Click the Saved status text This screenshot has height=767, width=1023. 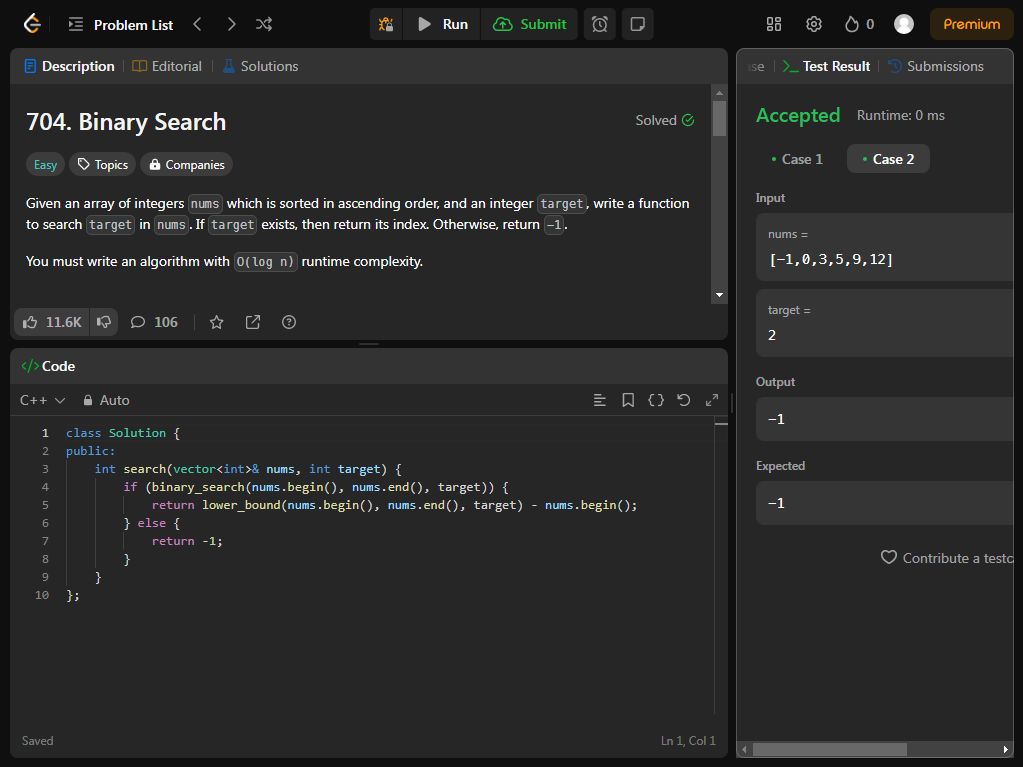pyautogui.click(x=37, y=741)
